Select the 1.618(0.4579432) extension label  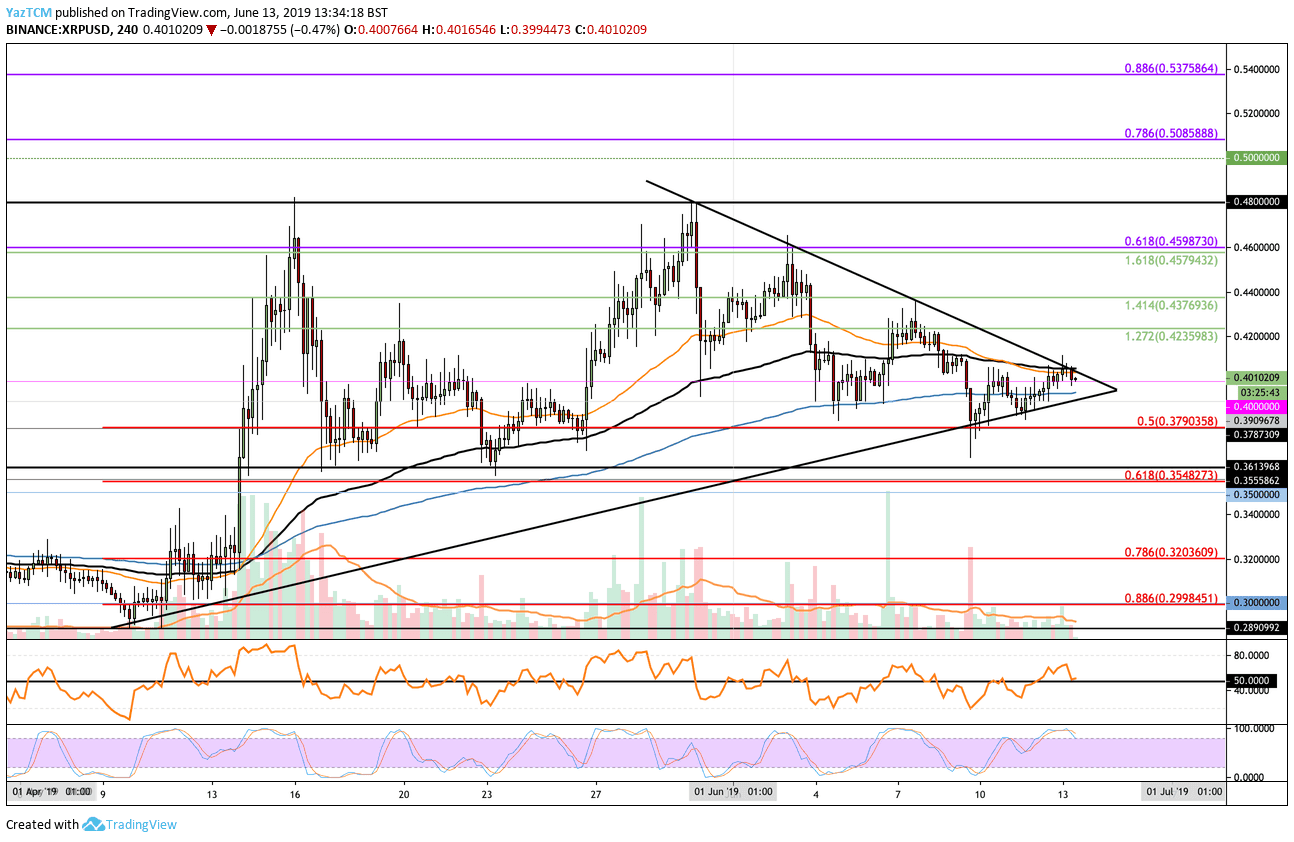tap(1169, 259)
